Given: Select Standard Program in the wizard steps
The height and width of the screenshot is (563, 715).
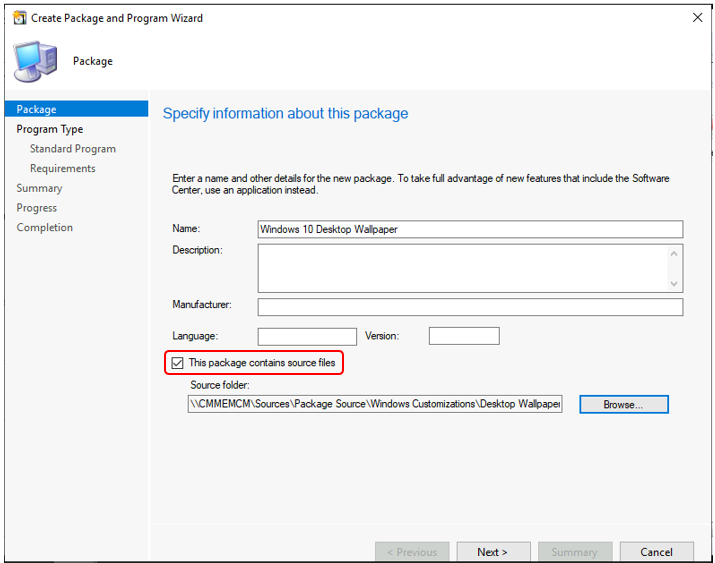Looking at the screenshot, I should click(x=73, y=149).
